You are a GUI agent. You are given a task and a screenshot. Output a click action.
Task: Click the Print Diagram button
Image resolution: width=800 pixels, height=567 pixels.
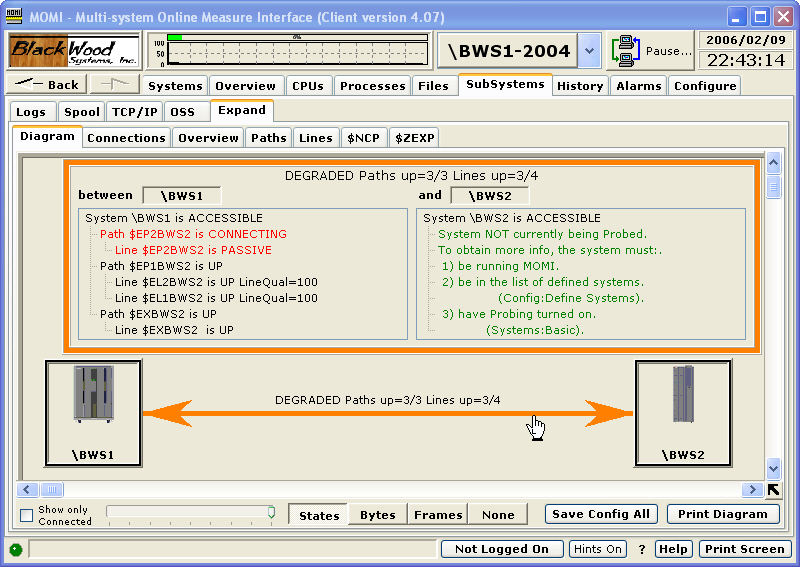(723, 514)
